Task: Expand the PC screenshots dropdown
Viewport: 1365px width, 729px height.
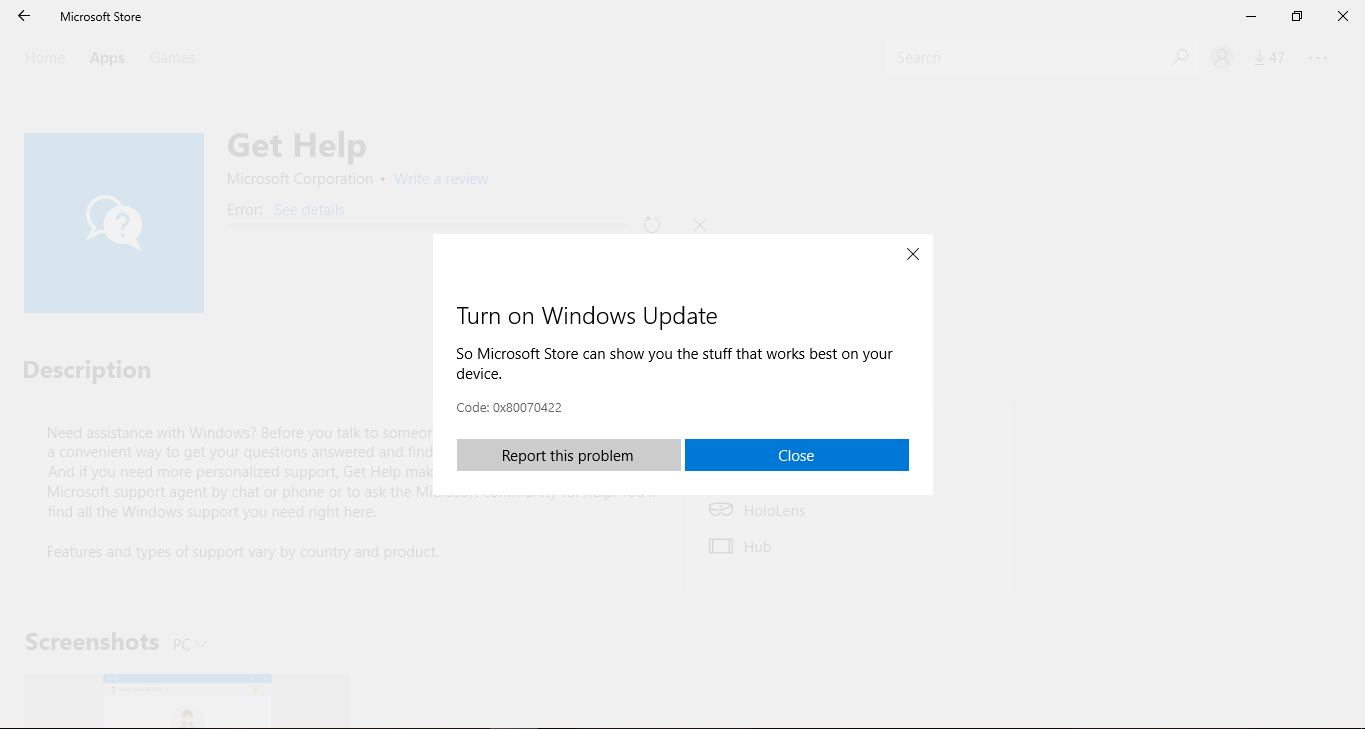Action: coord(190,644)
